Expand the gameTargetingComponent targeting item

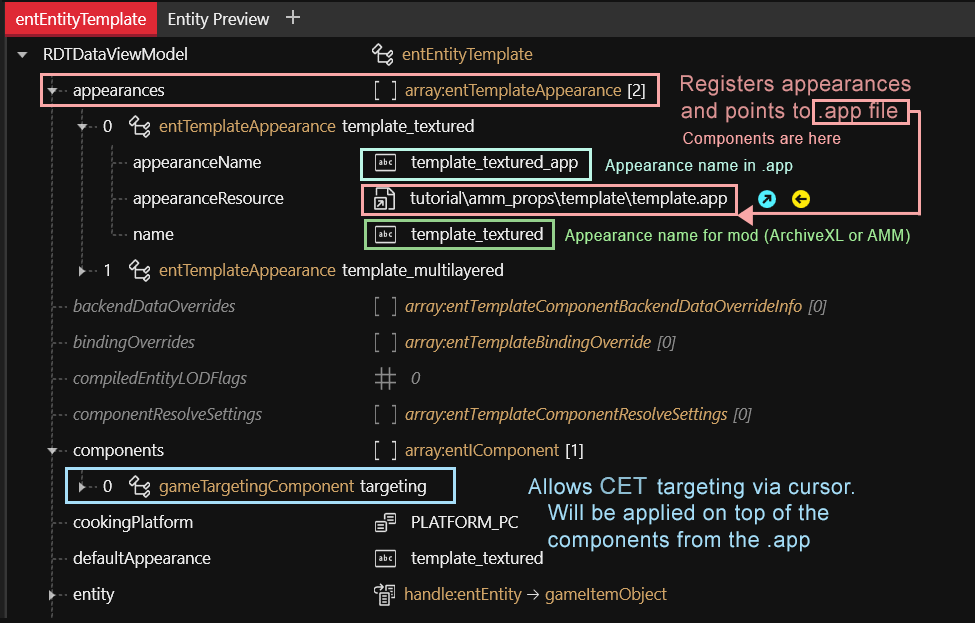pos(83,486)
